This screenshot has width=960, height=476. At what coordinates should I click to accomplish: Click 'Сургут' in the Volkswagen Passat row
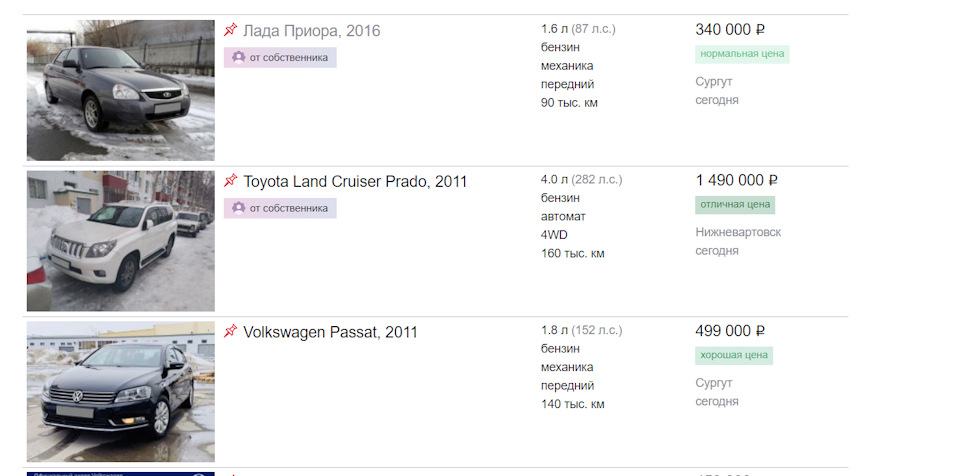pyautogui.click(x=713, y=383)
